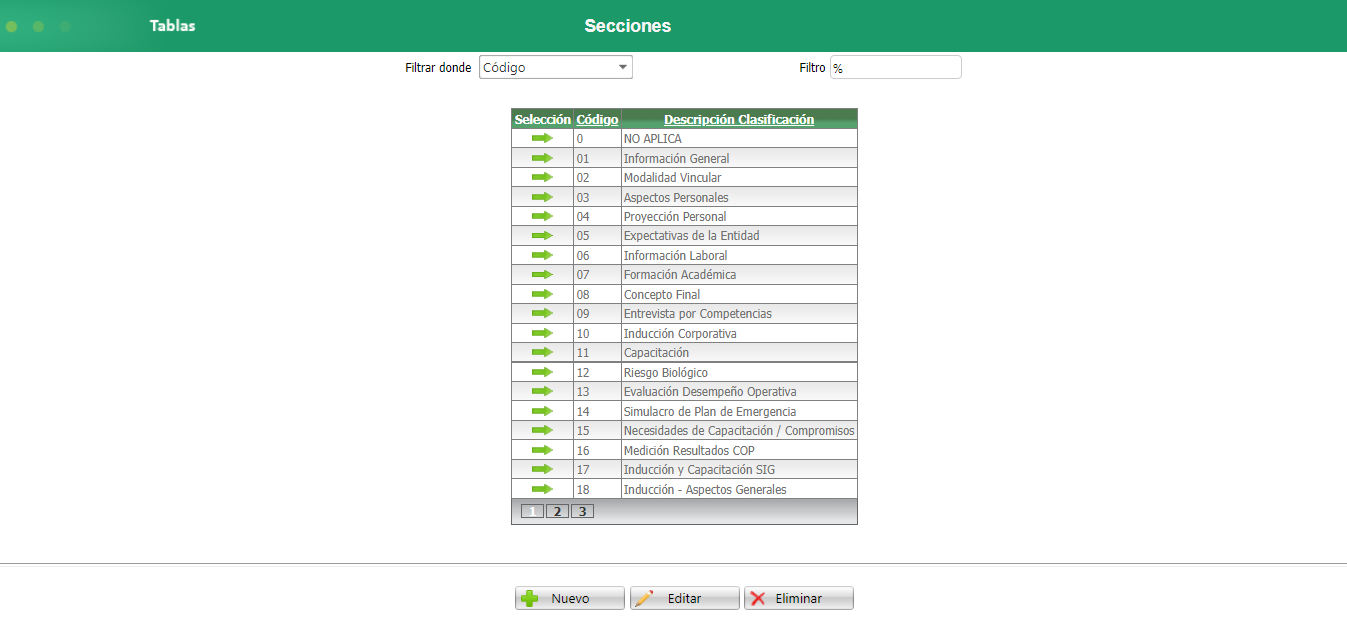Select arrow icon for Simulacro de Plan de Emergencia
Viewport: 1347px width, 636px height.
click(x=542, y=411)
